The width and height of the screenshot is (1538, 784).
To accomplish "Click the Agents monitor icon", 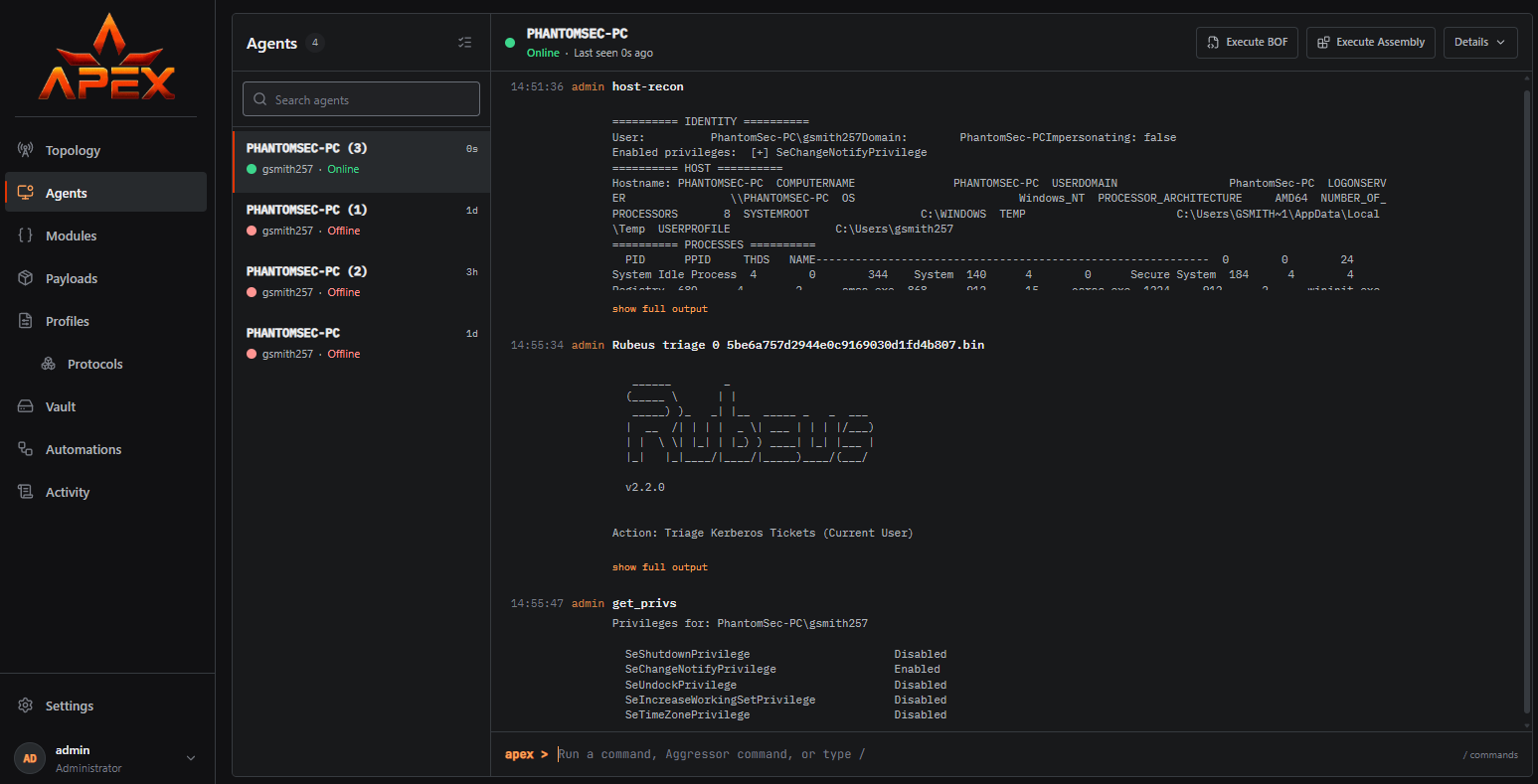I will point(26,193).
